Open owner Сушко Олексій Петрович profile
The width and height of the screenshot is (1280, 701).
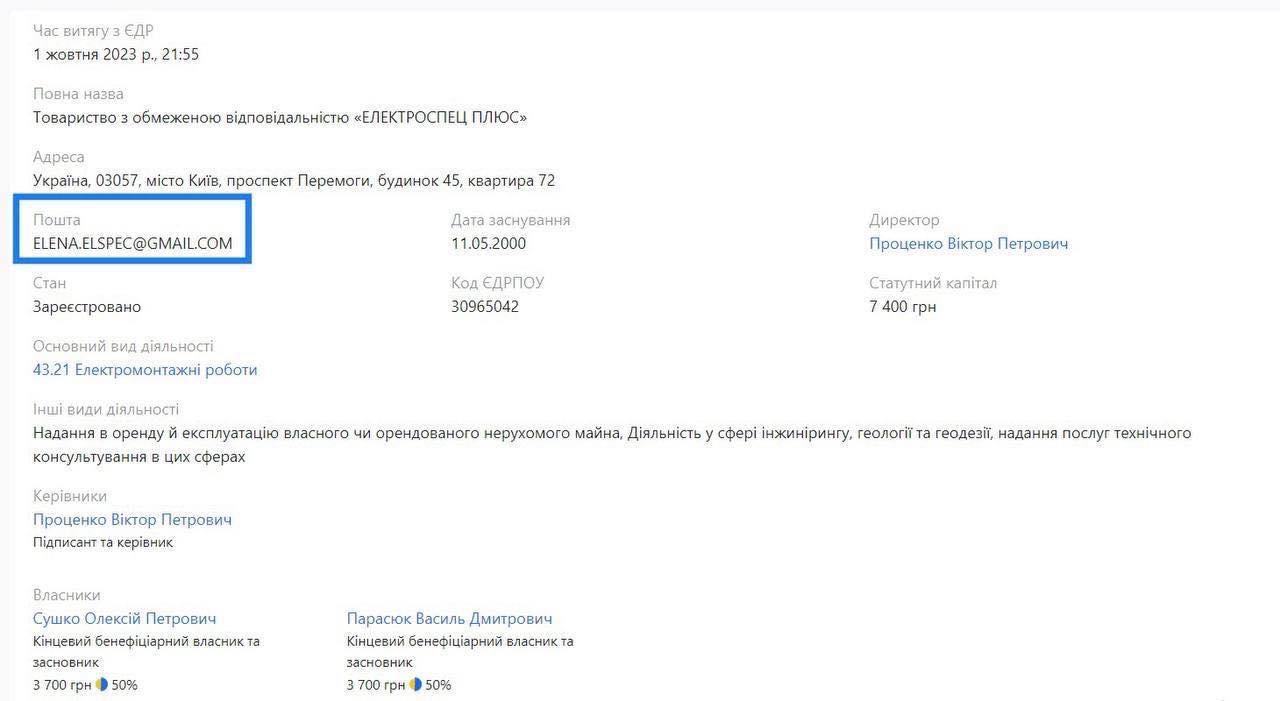click(x=124, y=619)
